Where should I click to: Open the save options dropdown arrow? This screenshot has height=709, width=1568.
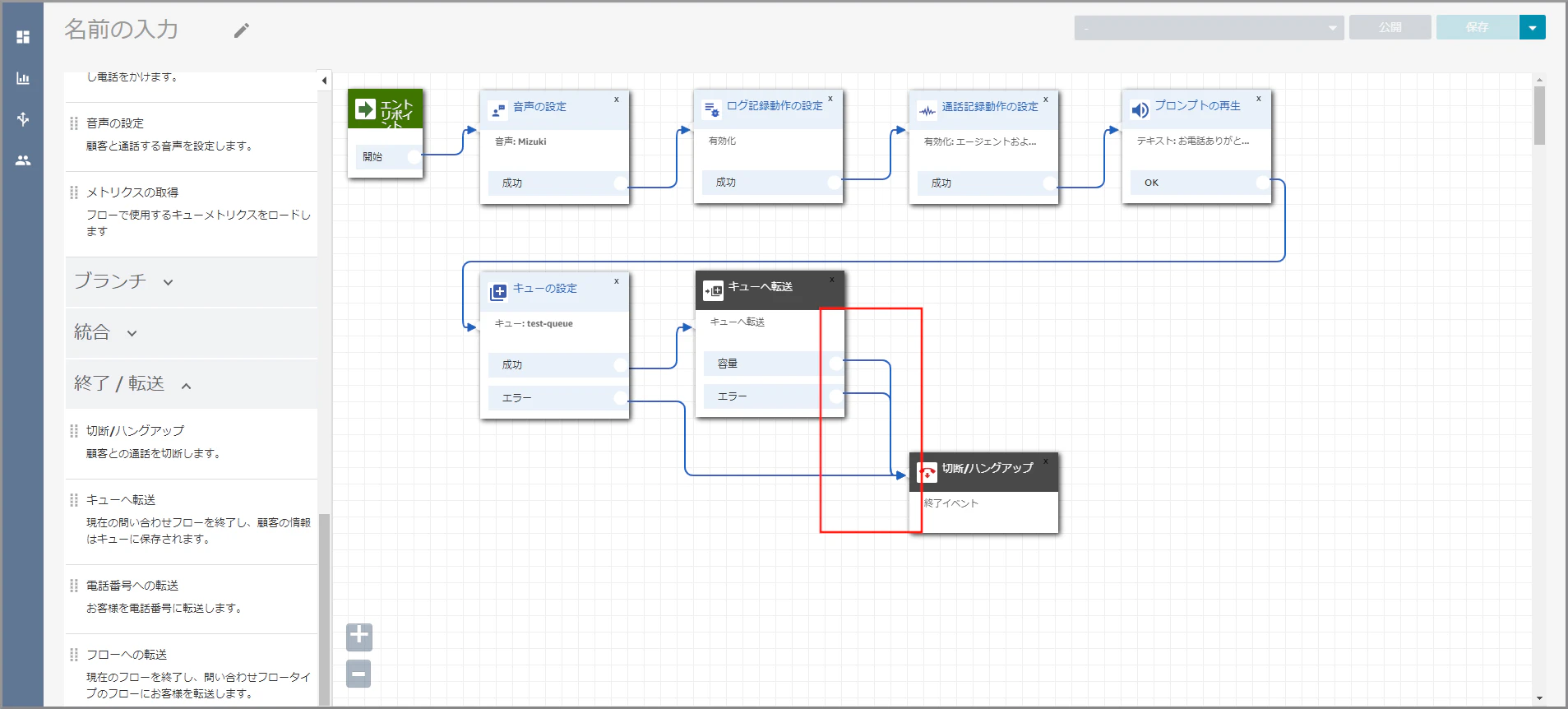point(1533,28)
